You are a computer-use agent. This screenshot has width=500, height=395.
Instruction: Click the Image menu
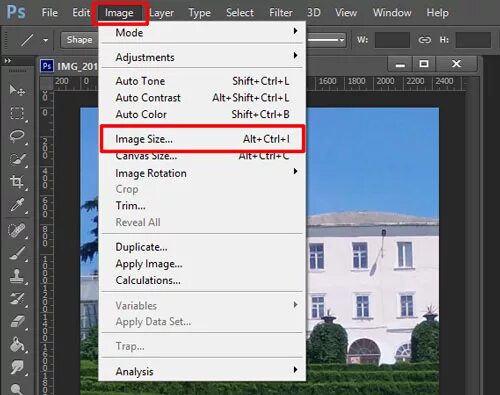(x=119, y=13)
